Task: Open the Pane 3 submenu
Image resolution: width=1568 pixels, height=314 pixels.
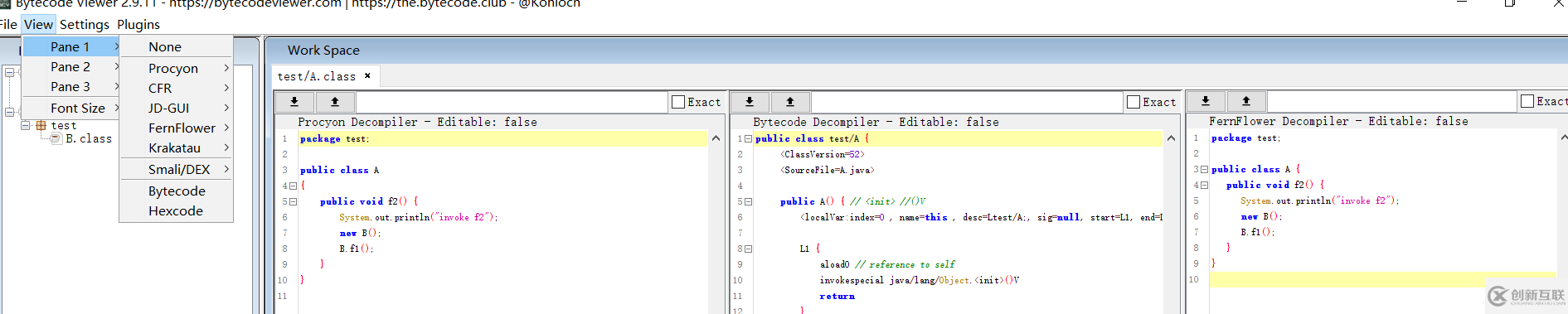Action: click(x=71, y=86)
